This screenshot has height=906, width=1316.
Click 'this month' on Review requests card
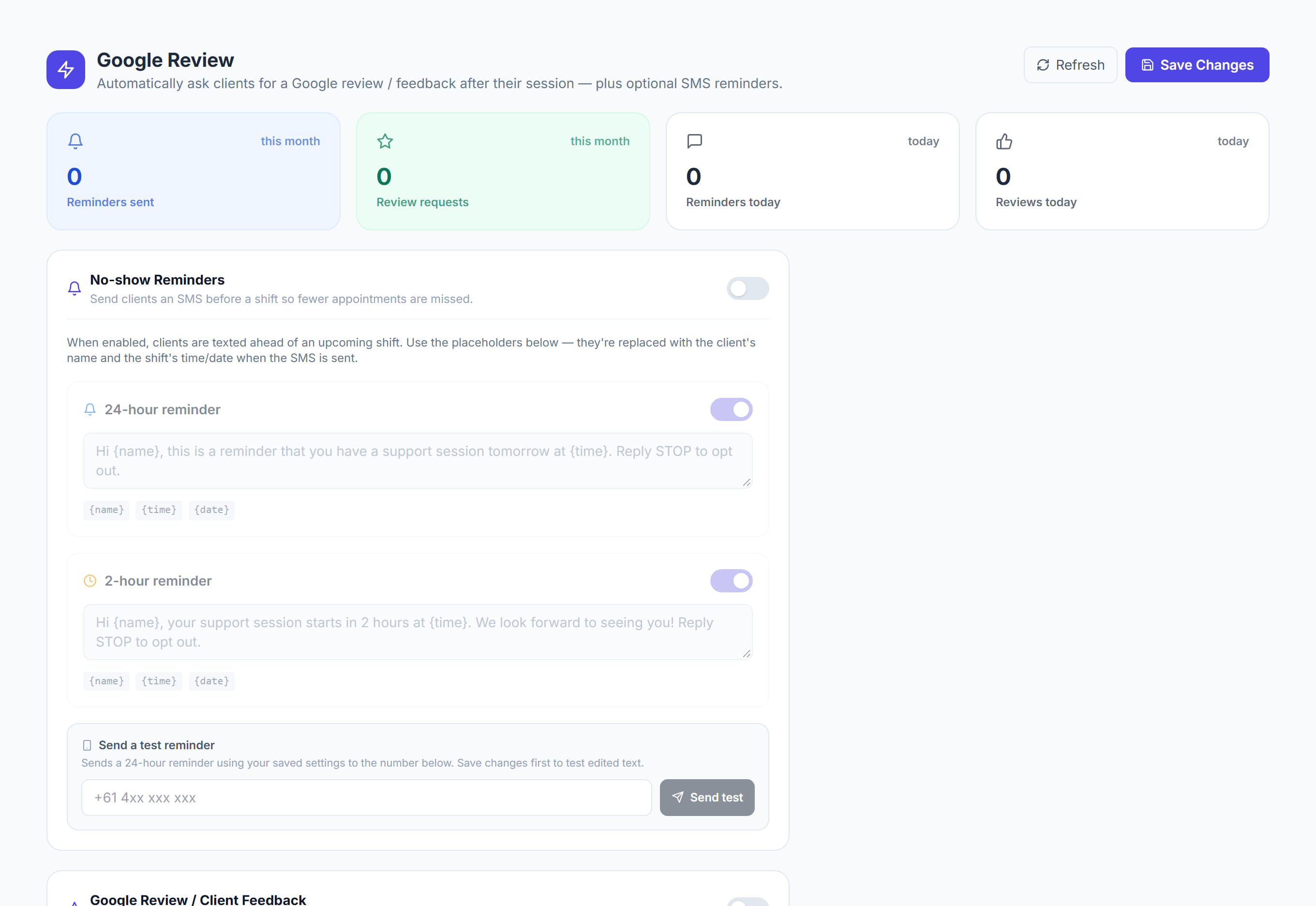pos(600,141)
